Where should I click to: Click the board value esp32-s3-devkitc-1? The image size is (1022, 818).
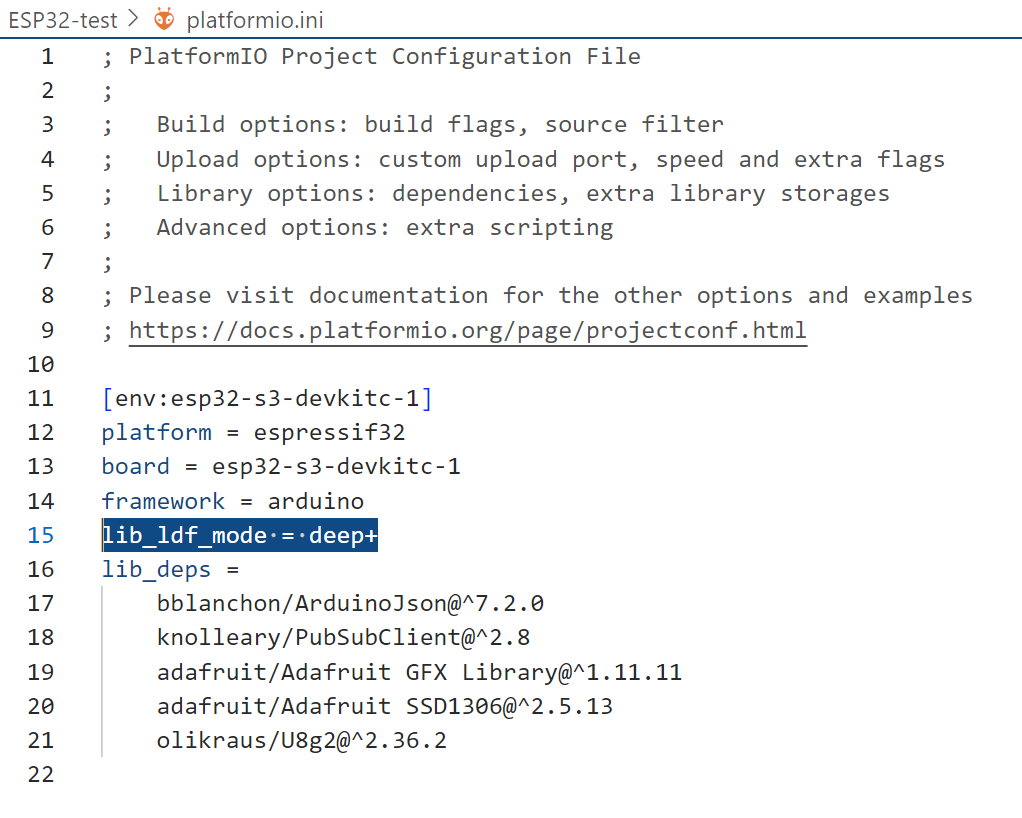pyautogui.click(x=336, y=467)
